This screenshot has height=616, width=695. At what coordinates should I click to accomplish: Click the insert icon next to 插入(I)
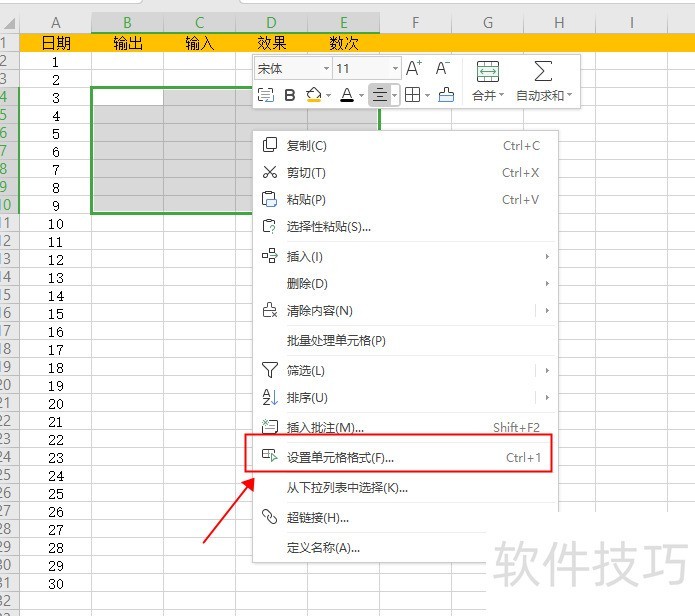tap(269, 256)
